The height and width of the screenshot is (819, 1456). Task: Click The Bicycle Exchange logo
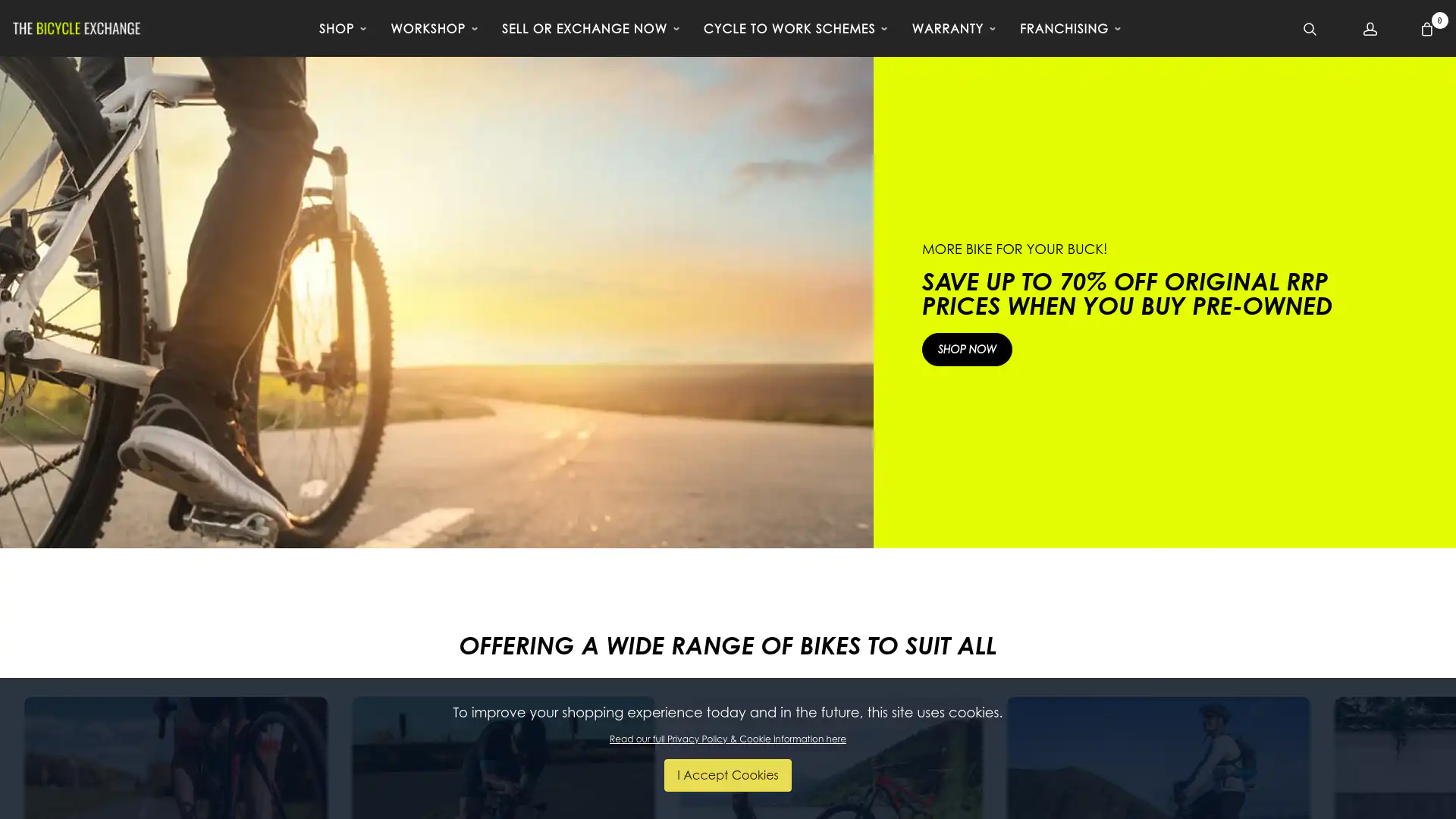(77, 28)
